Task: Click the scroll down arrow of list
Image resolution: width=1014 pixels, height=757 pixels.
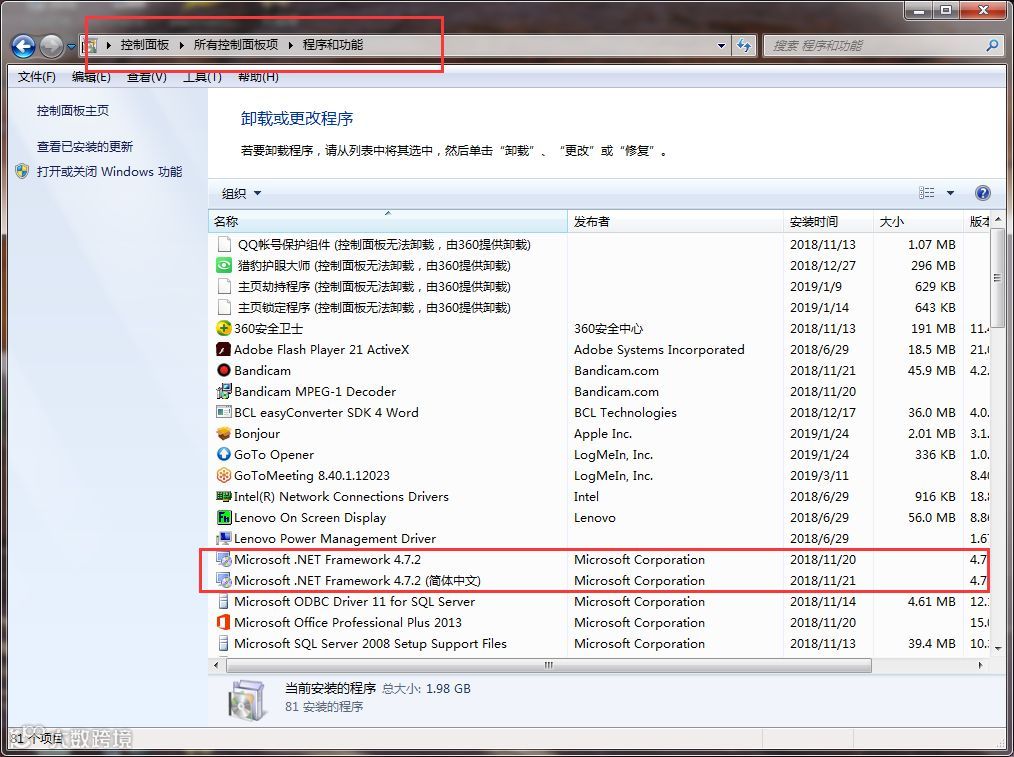Action: point(997,647)
